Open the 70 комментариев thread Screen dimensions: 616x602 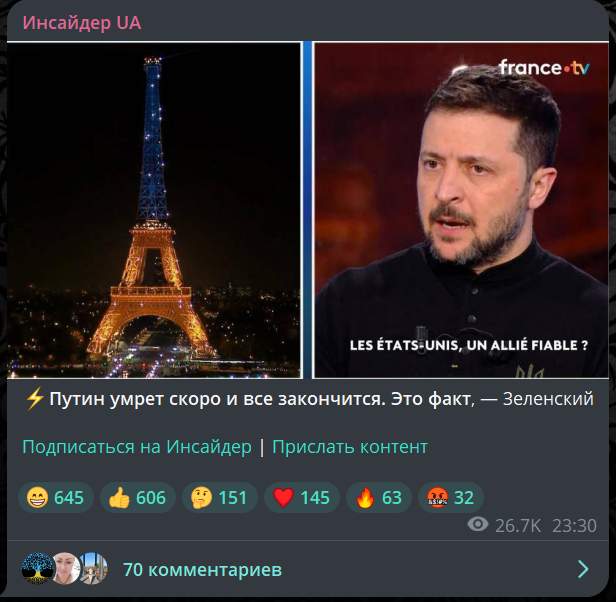coord(202,569)
